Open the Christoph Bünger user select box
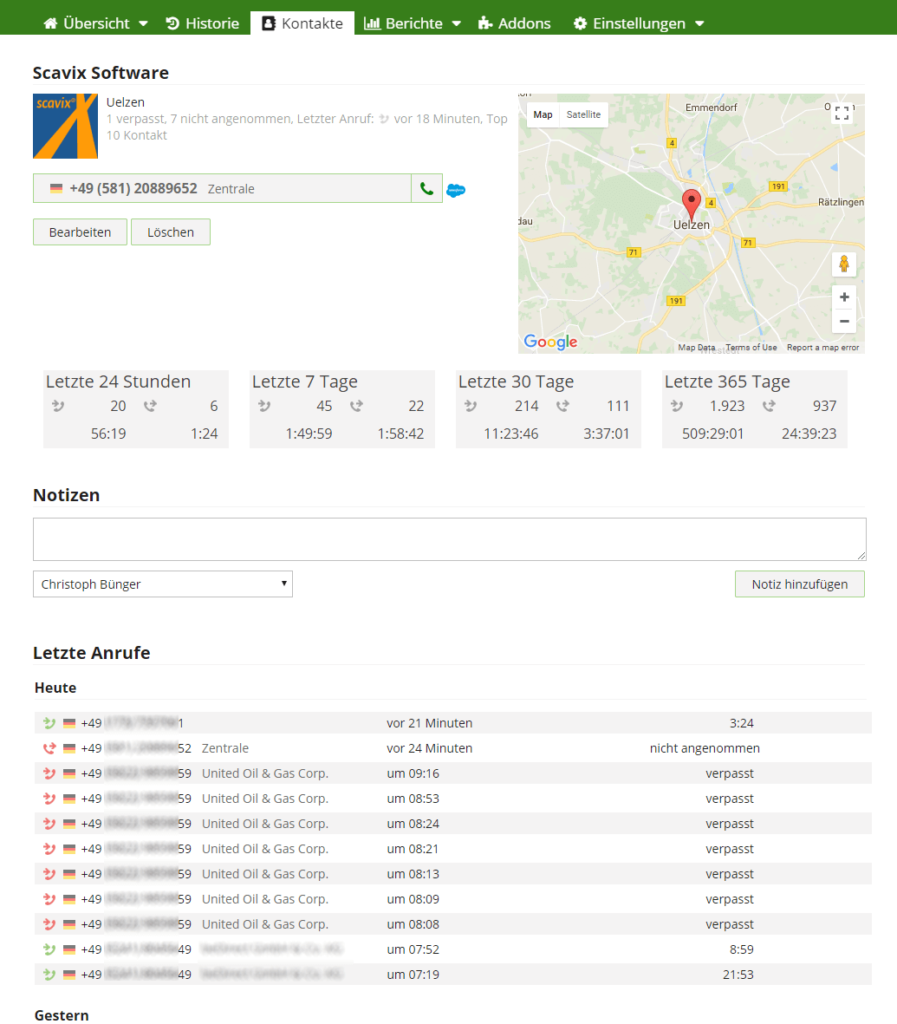The height and width of the screenshot is (1024, 897). click(x=163, y=584)
